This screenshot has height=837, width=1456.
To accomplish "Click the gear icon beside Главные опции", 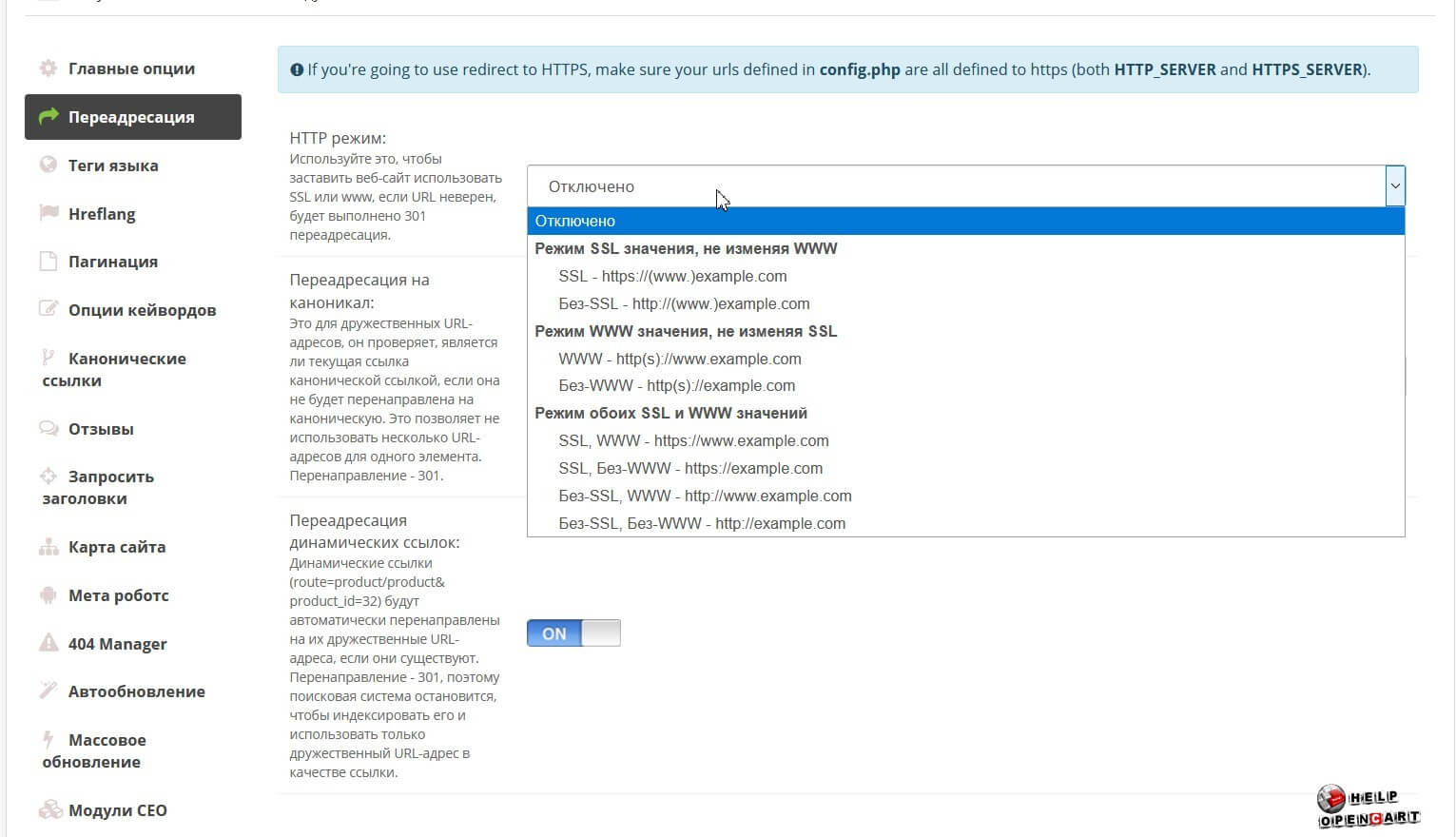I will (x=48, y=68).
